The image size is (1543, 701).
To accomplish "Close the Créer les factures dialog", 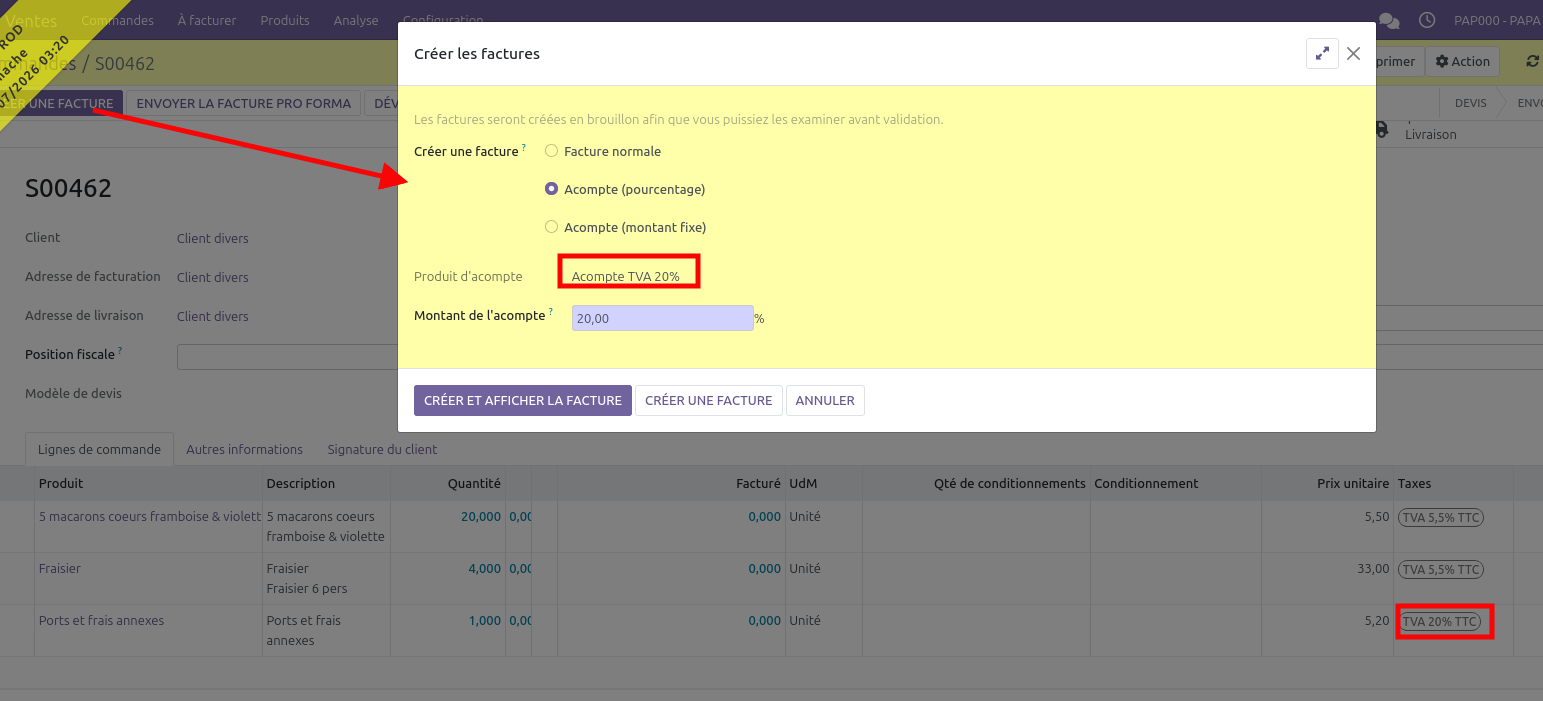I will click(1353, 54).
